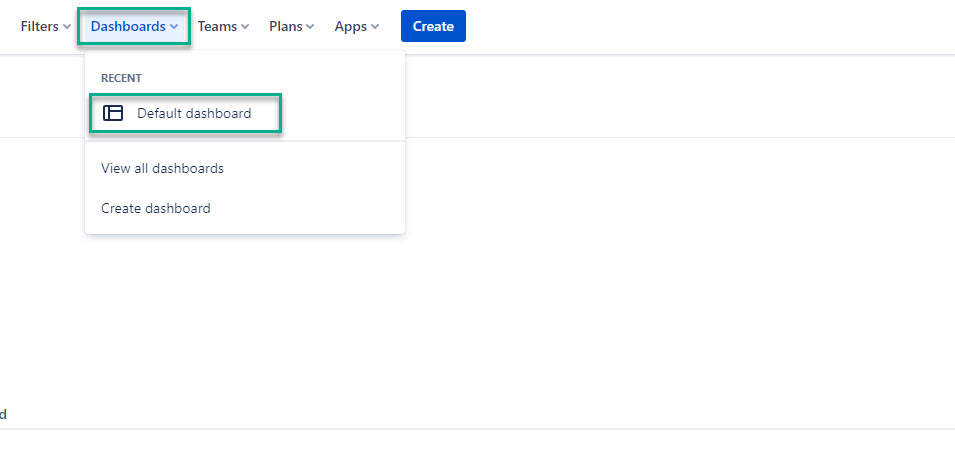The image size is (955, 471).
Task: Click the chevron arrow beside Plans
Action: click(310, 27)
